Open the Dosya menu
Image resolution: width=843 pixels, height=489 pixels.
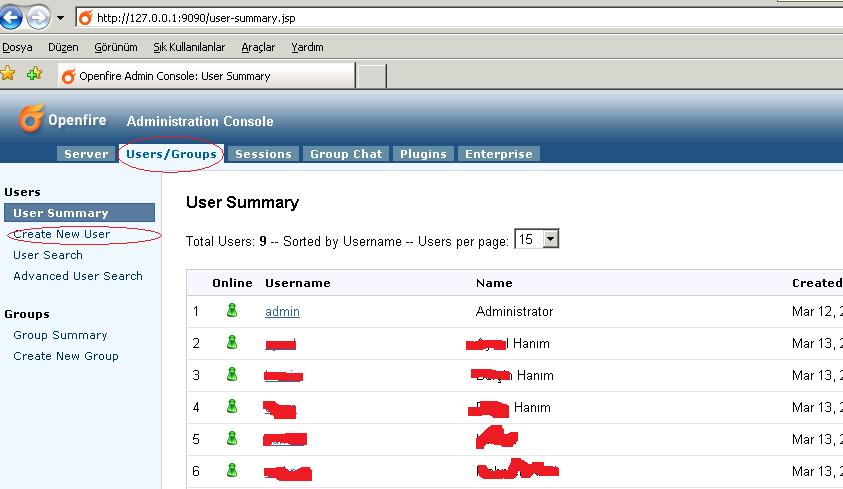tap(17, 47)
